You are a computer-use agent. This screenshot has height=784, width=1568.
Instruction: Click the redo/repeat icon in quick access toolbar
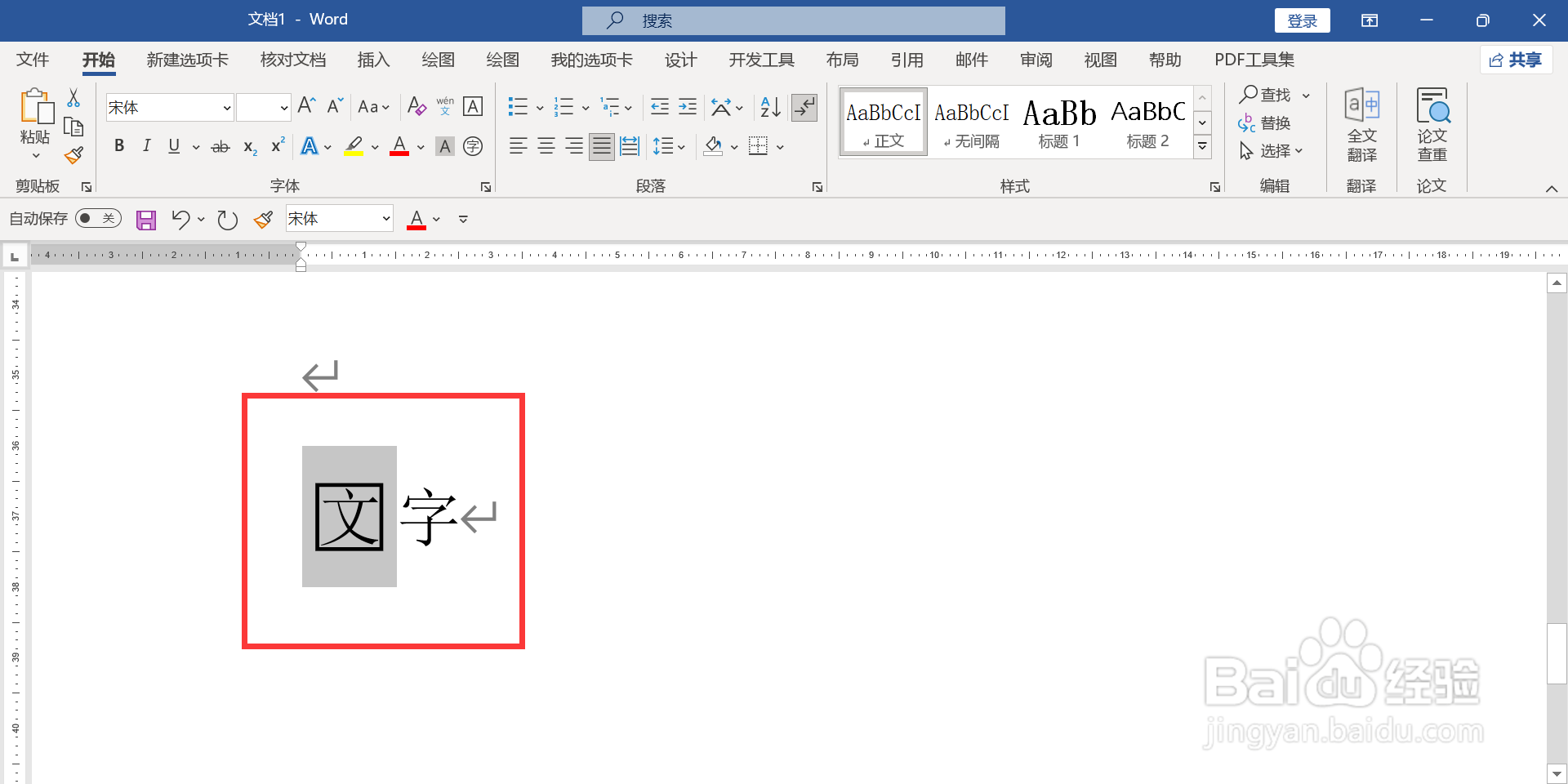[228, 220]
